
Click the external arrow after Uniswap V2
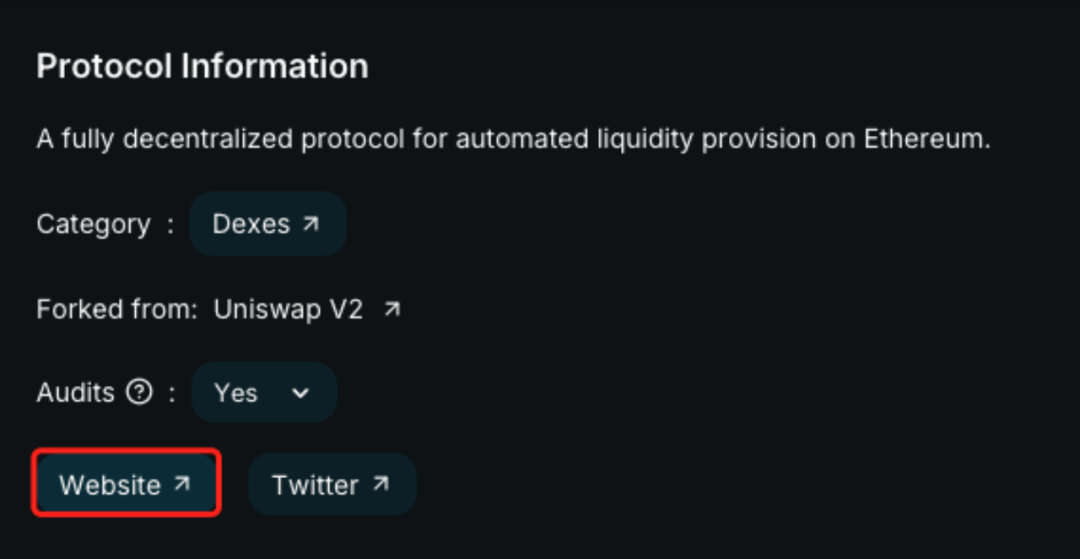pyautogui.click(x=392, y=310)
